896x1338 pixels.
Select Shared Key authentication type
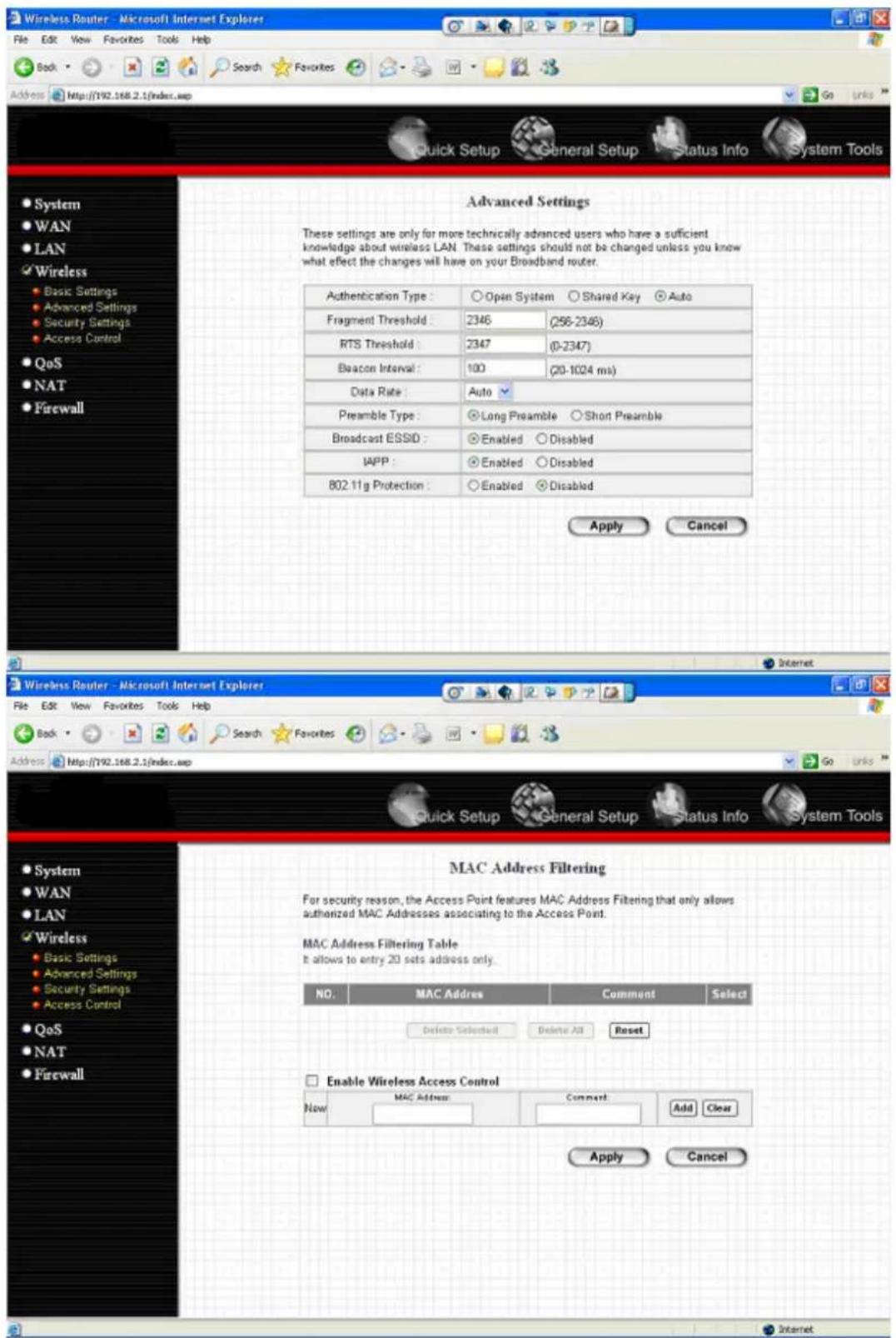[574, 297]
